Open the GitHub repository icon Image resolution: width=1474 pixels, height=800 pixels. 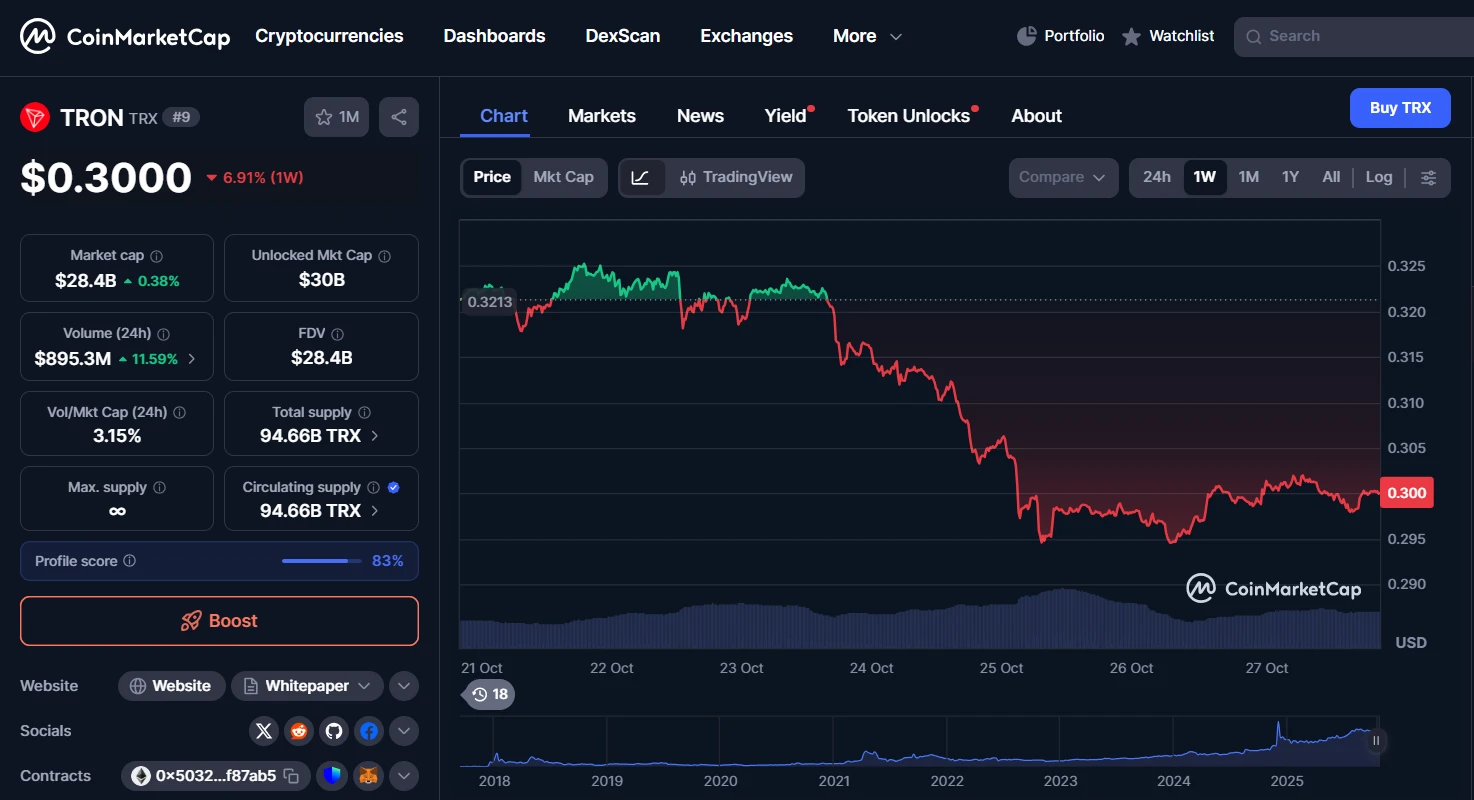(x=333, y=731)
